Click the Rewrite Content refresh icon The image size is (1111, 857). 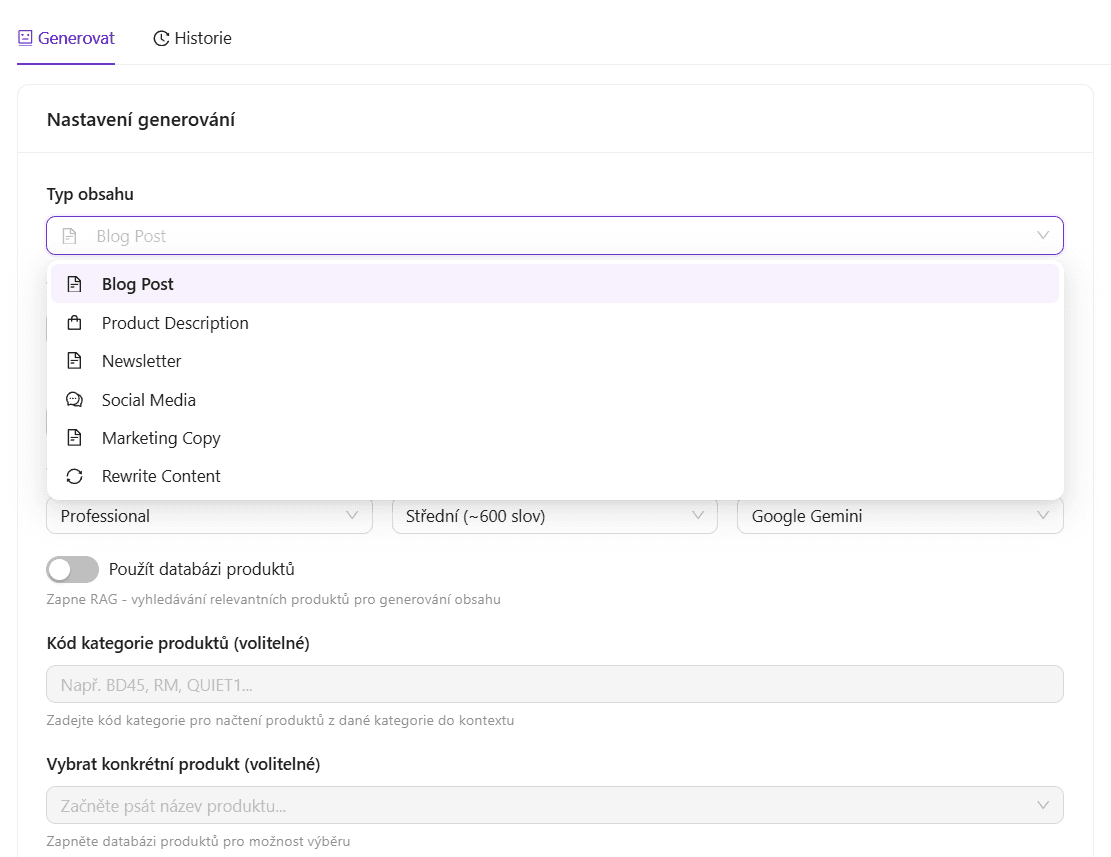click(x=74, y=476)
